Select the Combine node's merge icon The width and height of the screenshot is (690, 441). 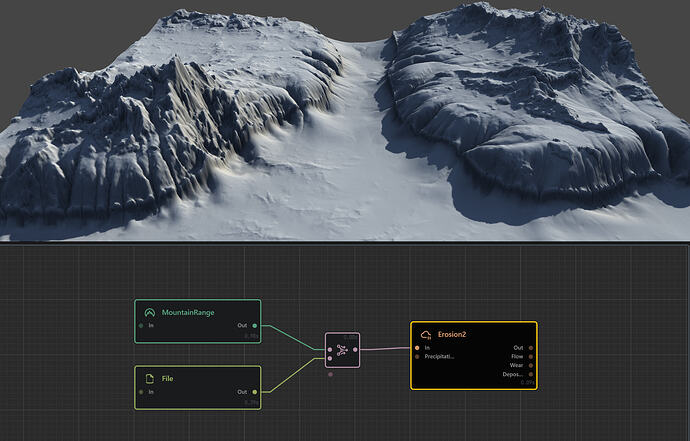(342, 350)
